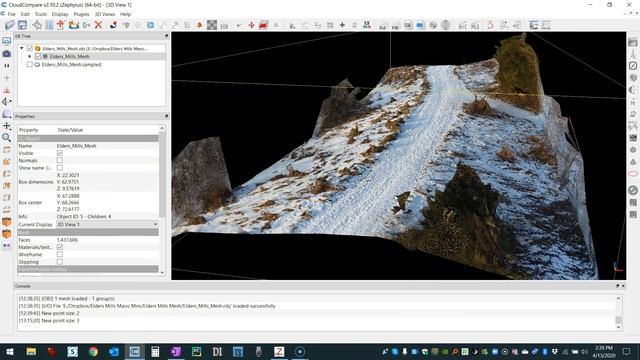The height and width of the screenshot is (360, 640).
Task: Enable the Wireframe checkbox
Action: 60,254
